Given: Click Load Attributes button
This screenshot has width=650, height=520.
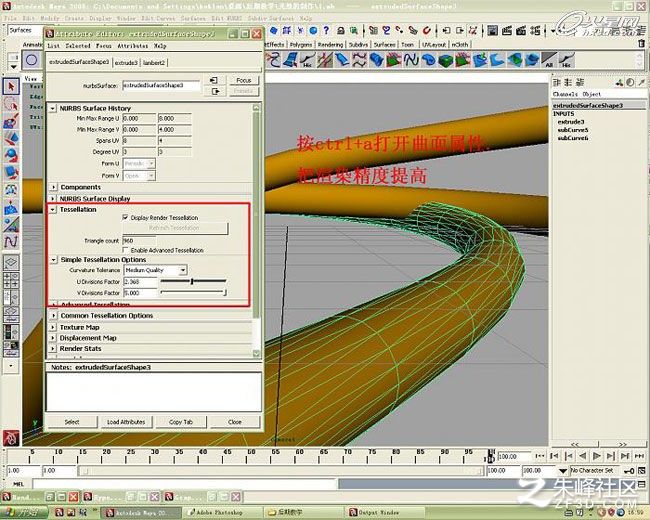Looking at the screenshot, I should pos(126,422).
